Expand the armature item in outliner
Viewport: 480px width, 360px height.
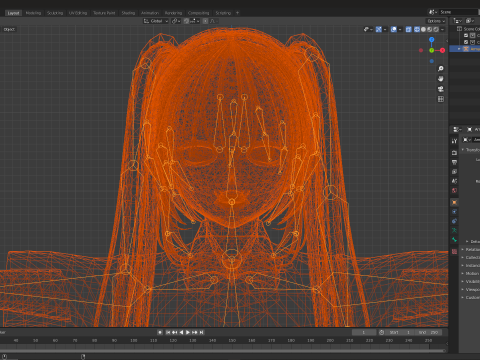point(459,49)
